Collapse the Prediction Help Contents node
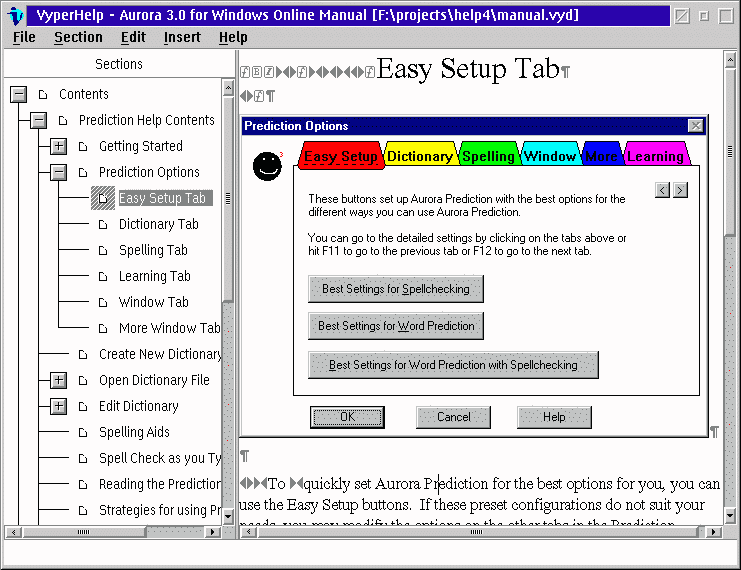This screenshot has height=570, width=741. click(38, 120)
